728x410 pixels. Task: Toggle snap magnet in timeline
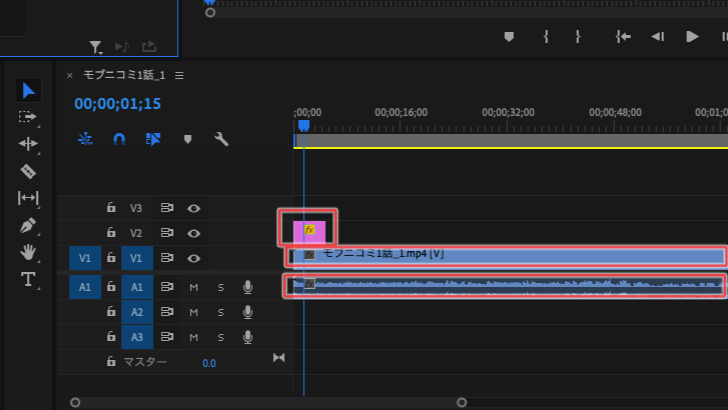point(119,139)
